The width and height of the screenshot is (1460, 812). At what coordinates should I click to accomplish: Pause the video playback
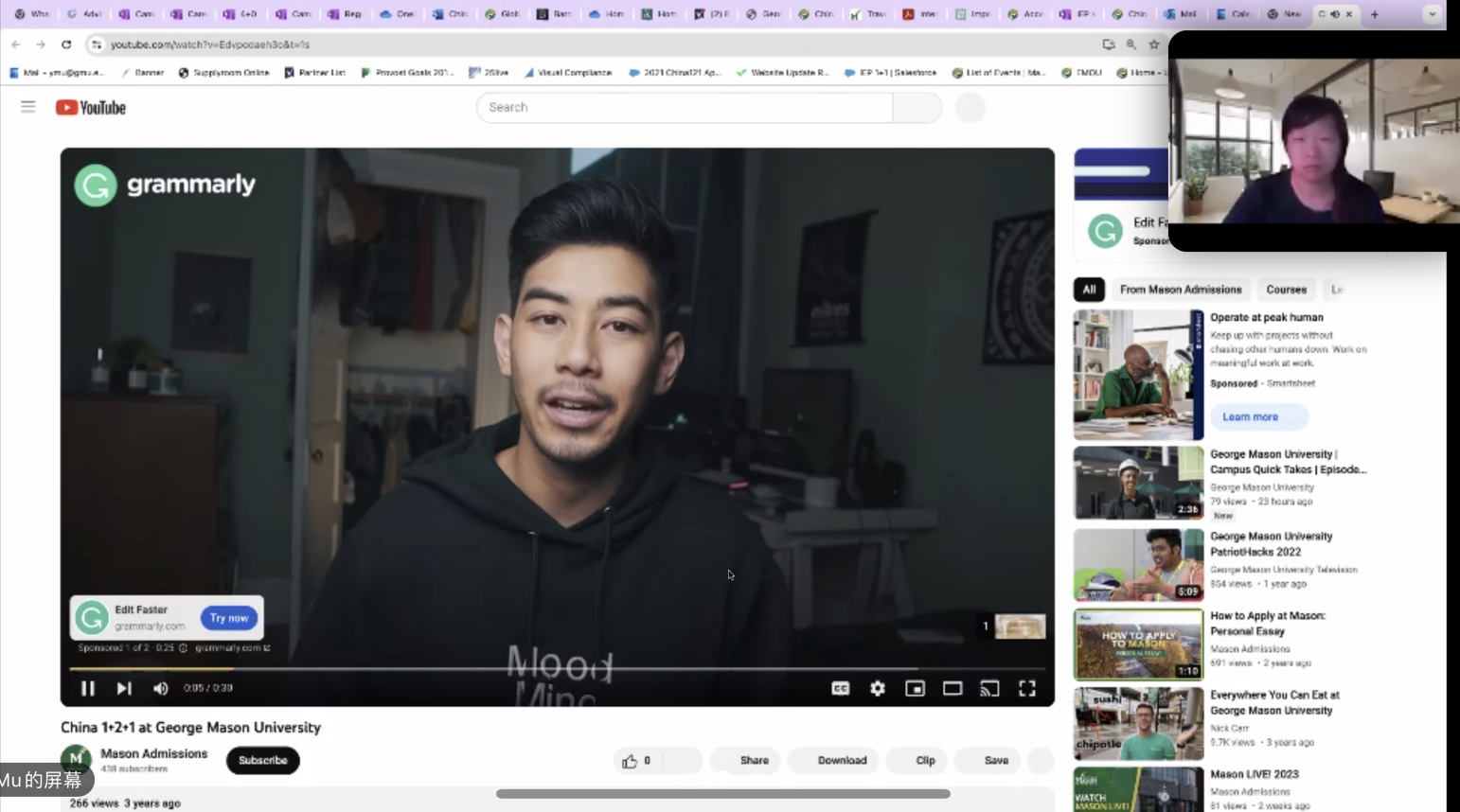click(x=87, y=688)
